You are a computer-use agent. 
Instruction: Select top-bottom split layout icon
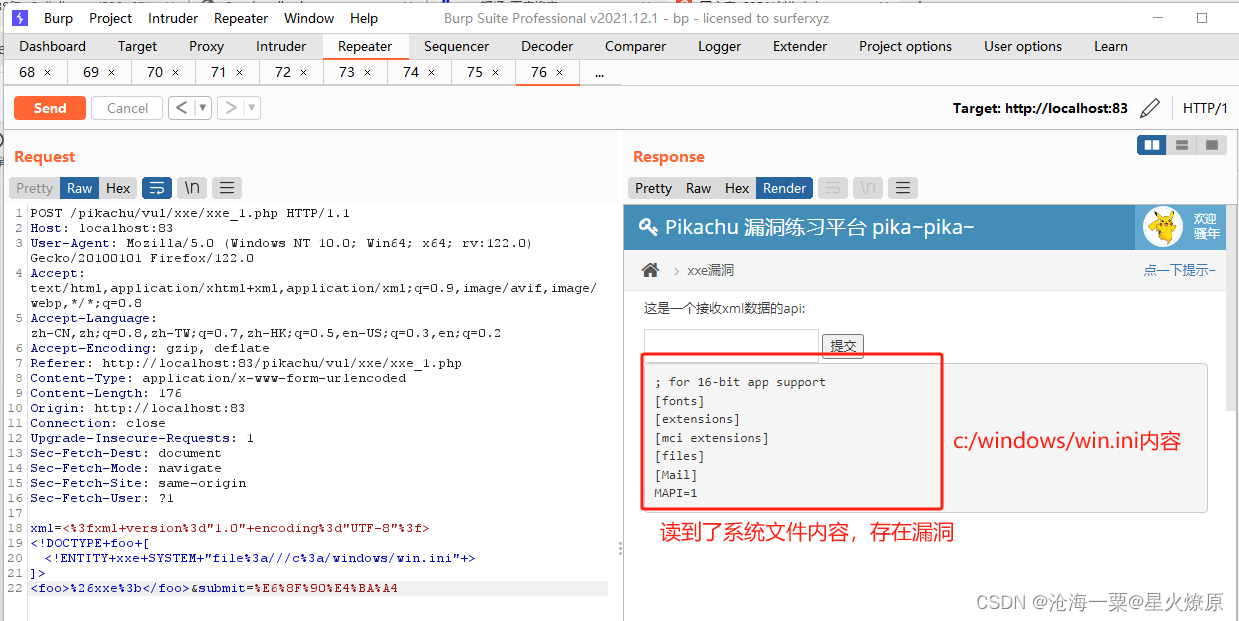(1182, 145)
